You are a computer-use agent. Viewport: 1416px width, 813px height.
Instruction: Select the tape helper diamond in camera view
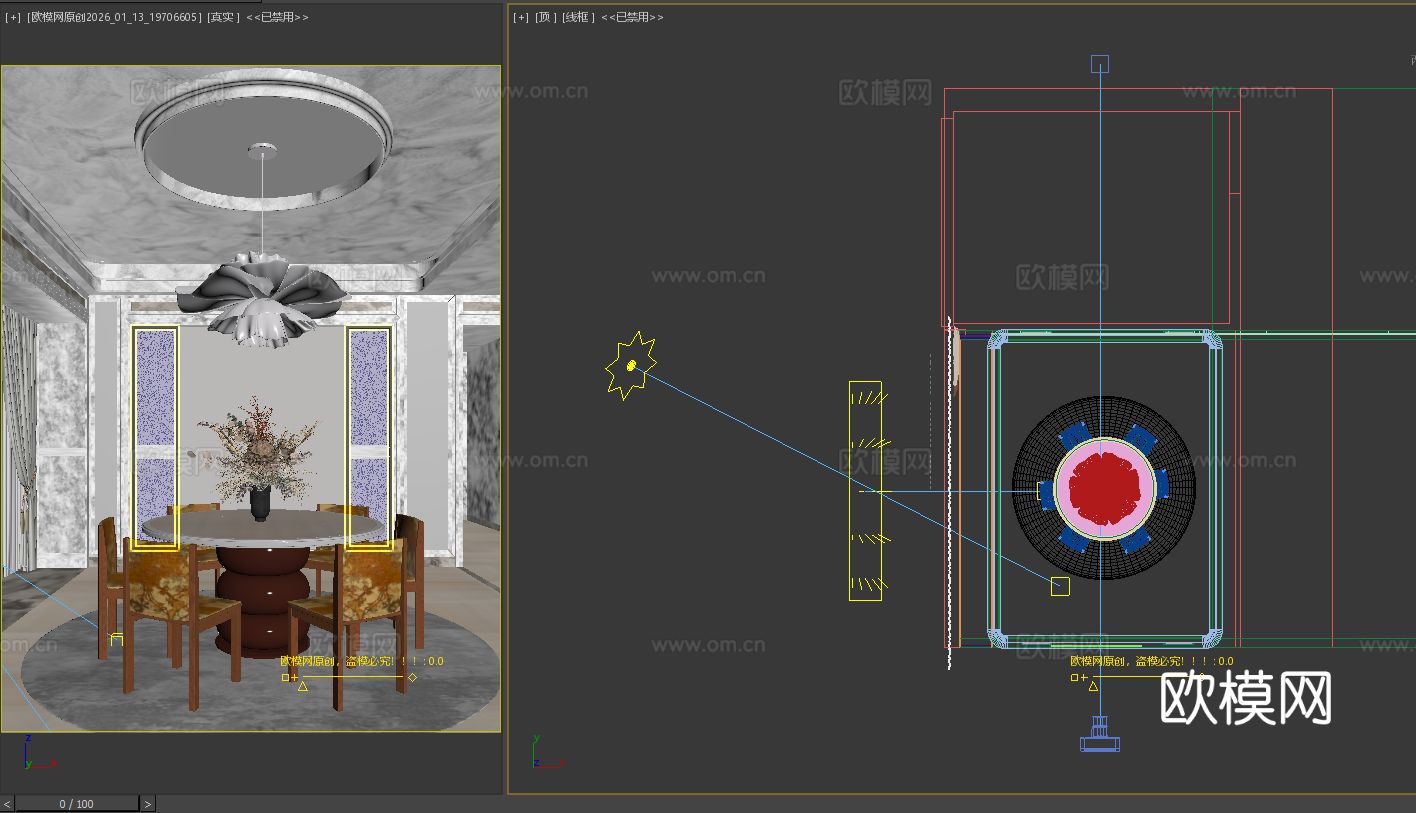point(412,677)
